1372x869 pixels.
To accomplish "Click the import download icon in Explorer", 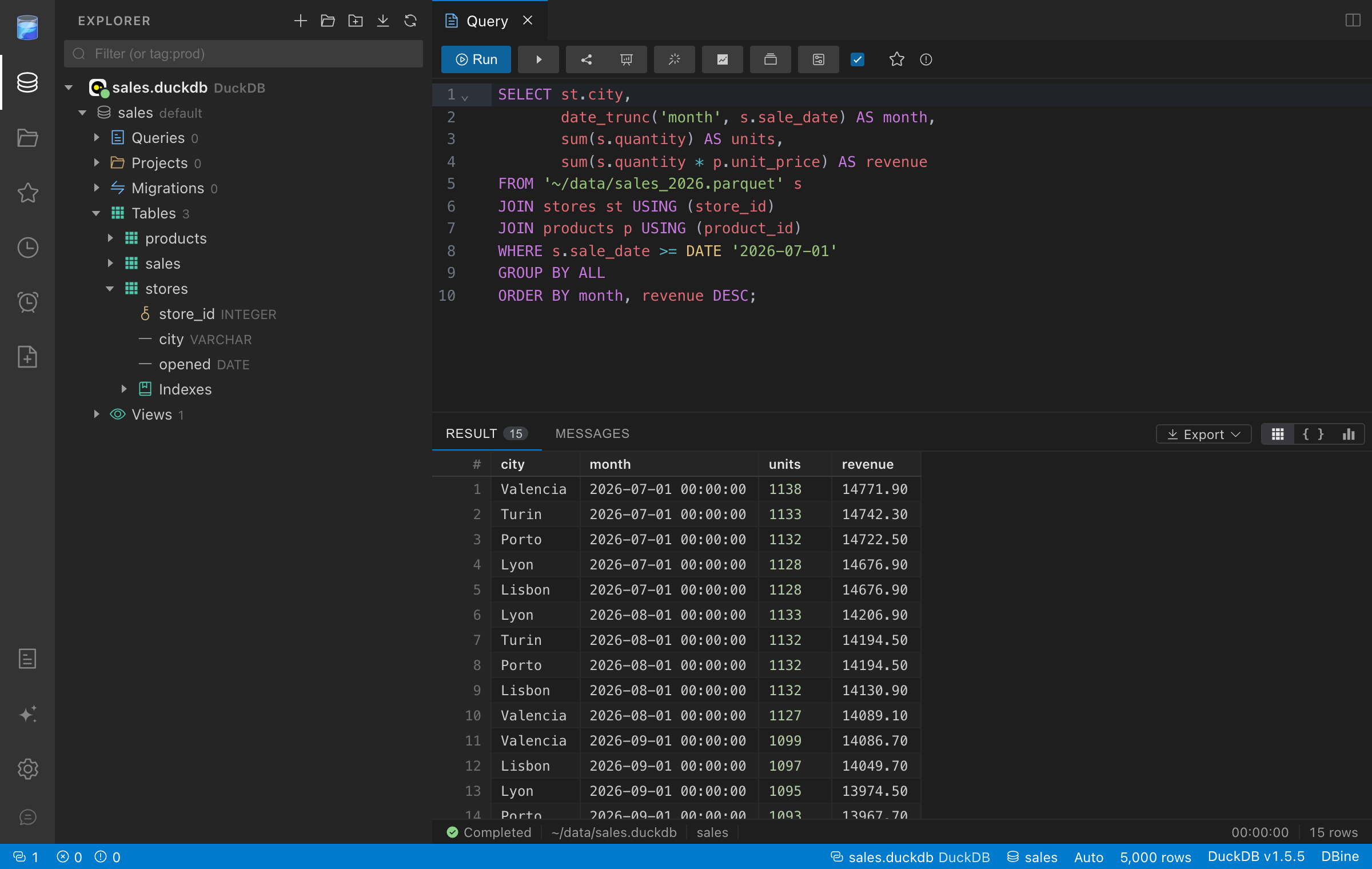I will pos(382,21).
